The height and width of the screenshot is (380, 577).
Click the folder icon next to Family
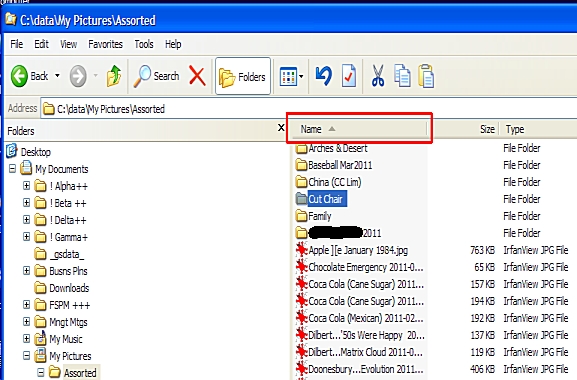pyautogui.click(x=301, y=216)
